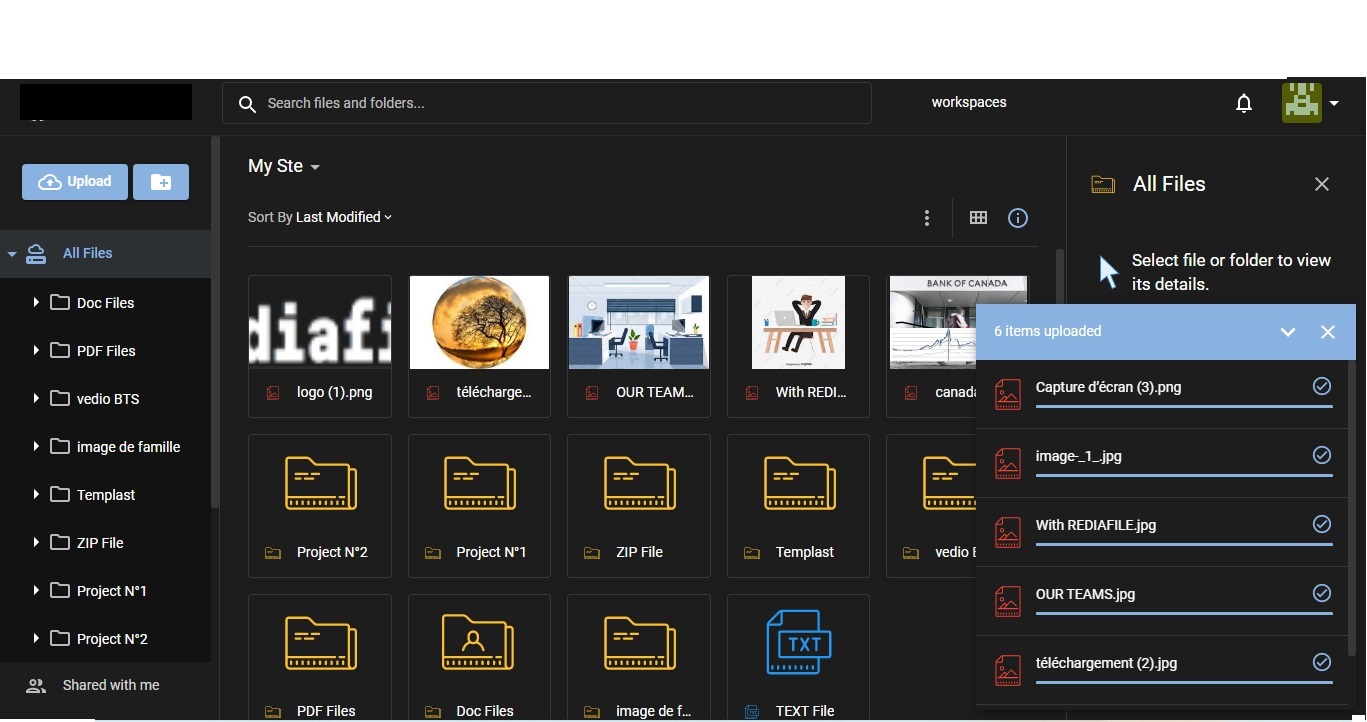Expand the PDF Files tree folder
The image size is (1367, 722).
(x=36, y=350)
